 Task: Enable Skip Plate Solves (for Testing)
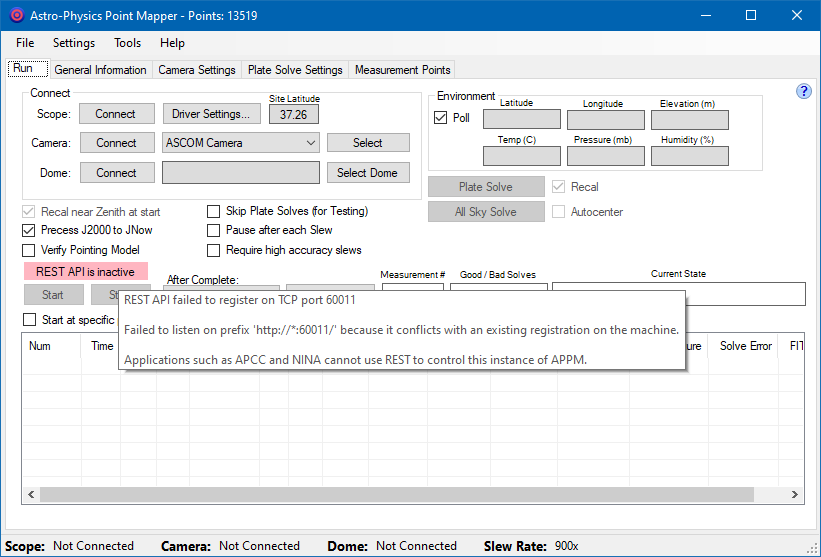213,211
